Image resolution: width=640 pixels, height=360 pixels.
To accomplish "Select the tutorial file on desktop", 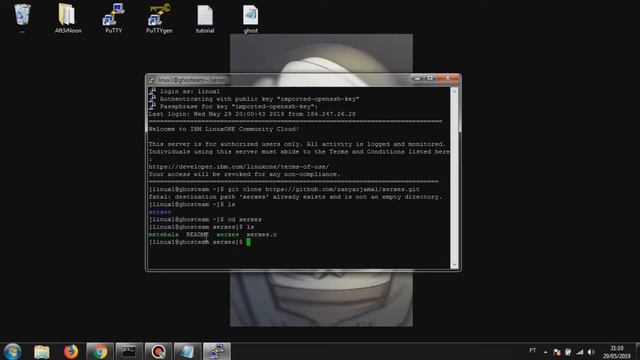I will 205,19.
